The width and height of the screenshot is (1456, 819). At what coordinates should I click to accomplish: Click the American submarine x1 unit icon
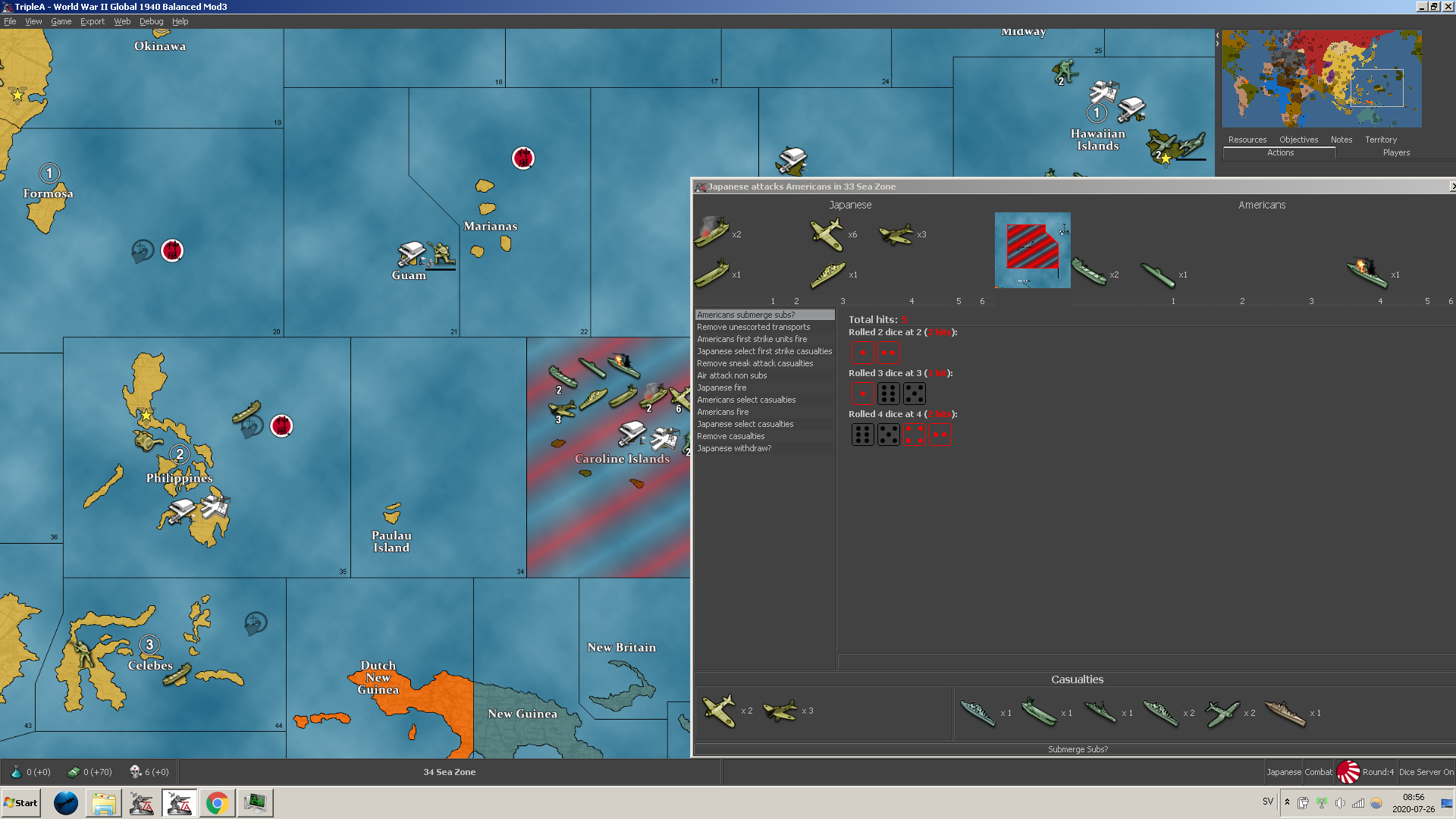(1158, 275)
